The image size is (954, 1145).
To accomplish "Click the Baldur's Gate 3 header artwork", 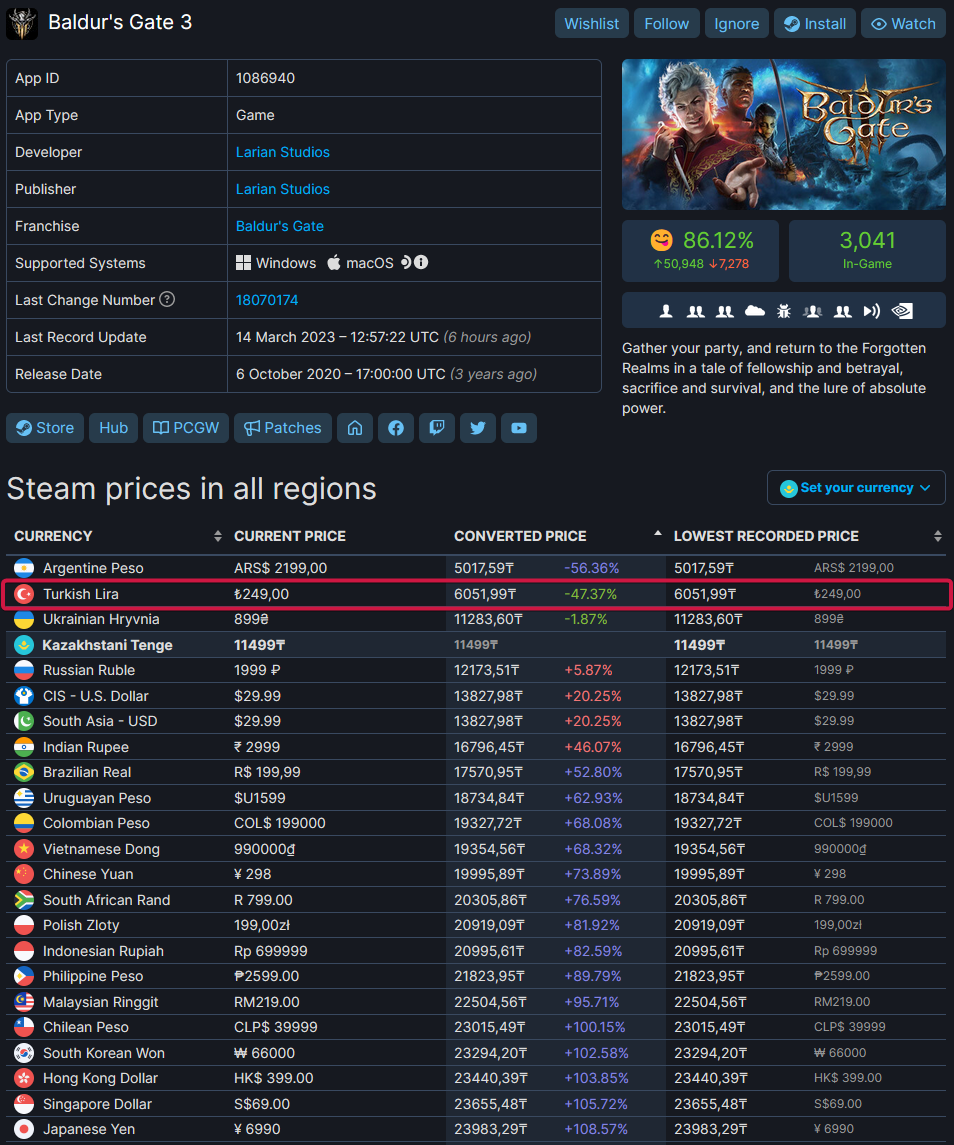I will [784, 134].
